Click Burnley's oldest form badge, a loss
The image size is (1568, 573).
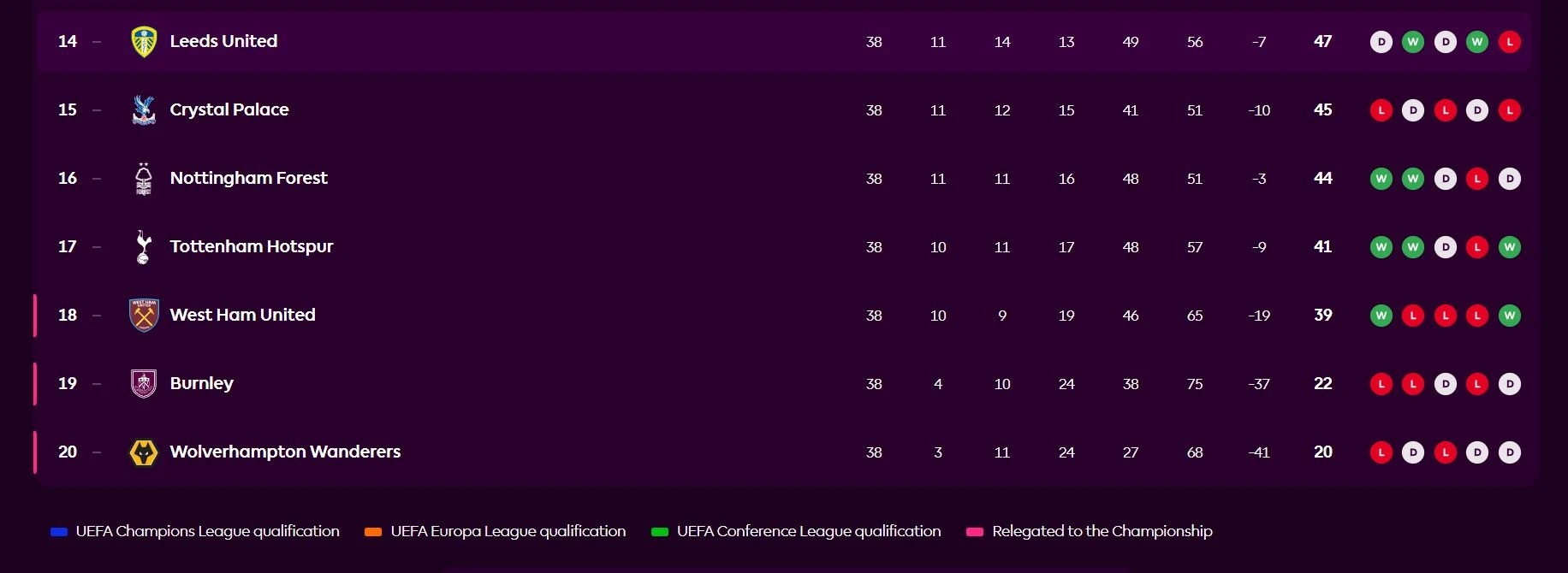tap(1381, 384)
